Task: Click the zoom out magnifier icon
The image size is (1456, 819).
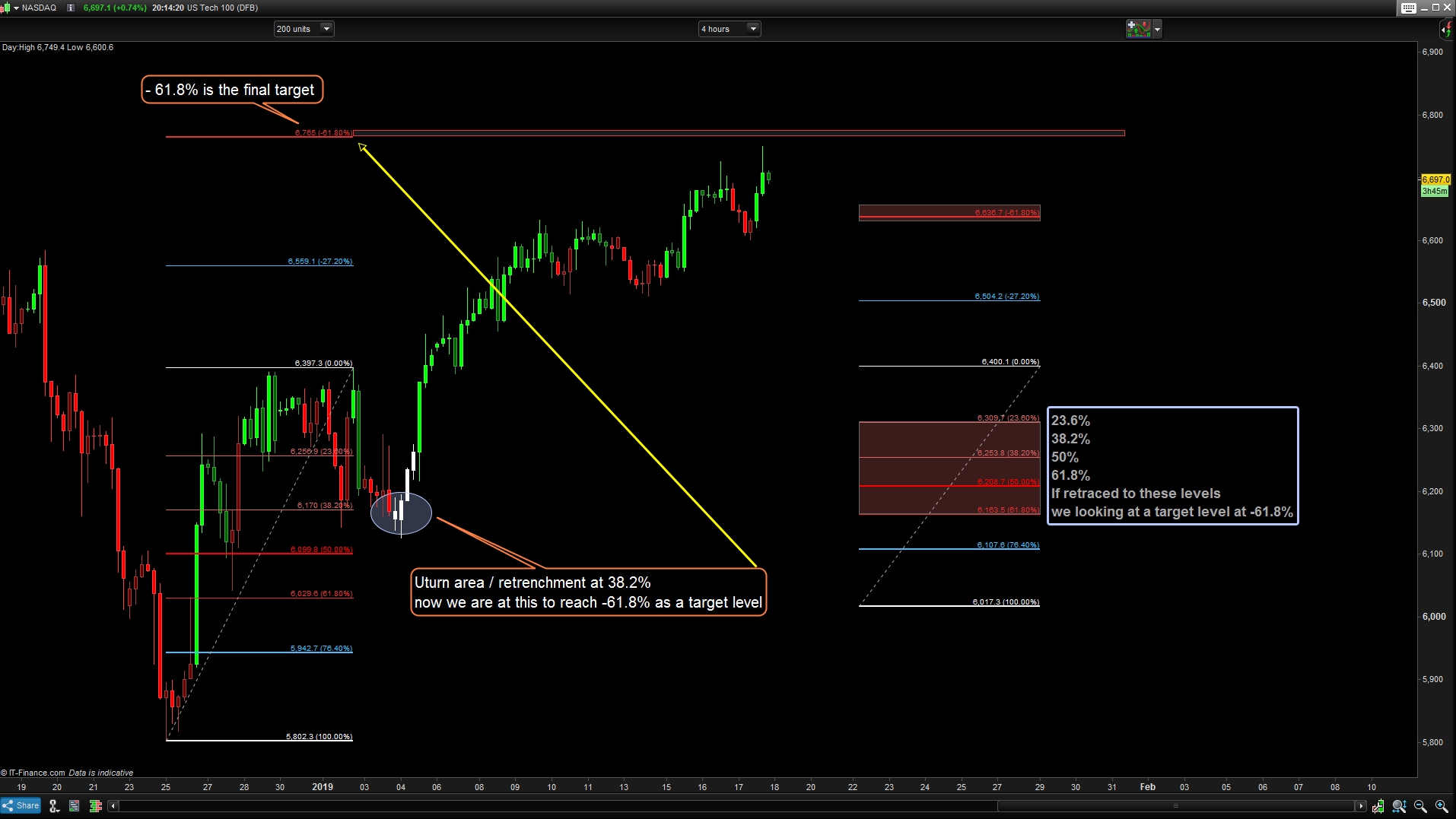Action: tap(1420, 806)
